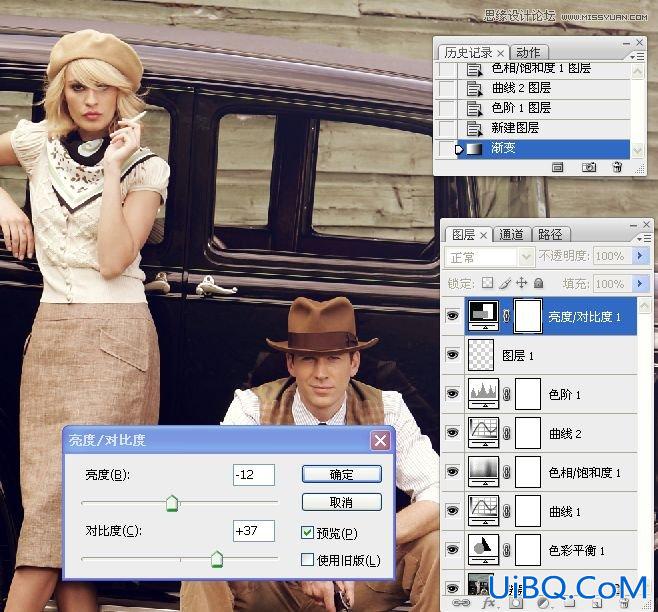Viewport: 658px width, 612px height.
Task: Click the 确定 OK button
Action: pyautogui.click(x=342, y=474)
